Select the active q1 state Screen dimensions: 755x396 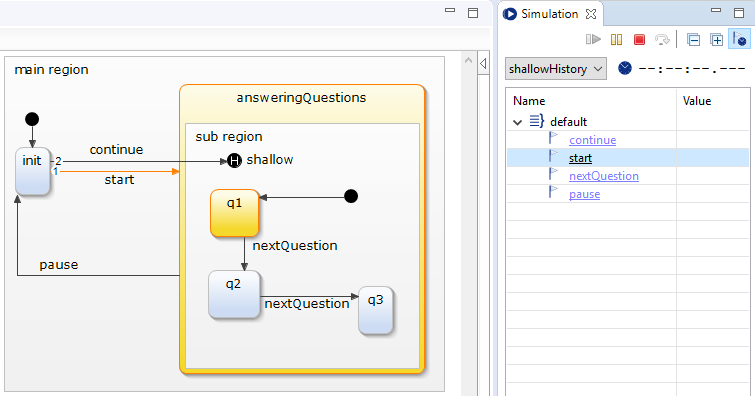[x=234, y=213]
